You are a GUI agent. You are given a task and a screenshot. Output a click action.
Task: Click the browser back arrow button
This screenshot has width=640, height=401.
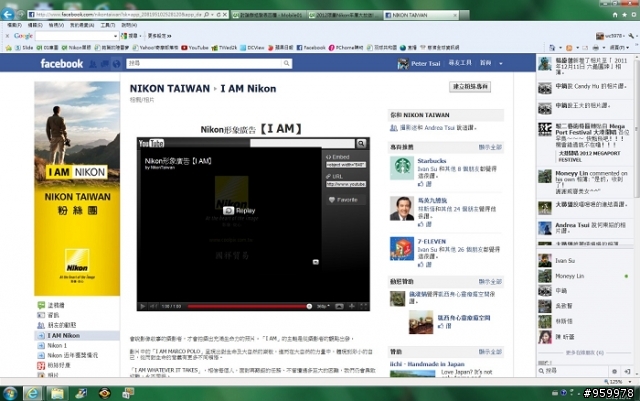8,15
